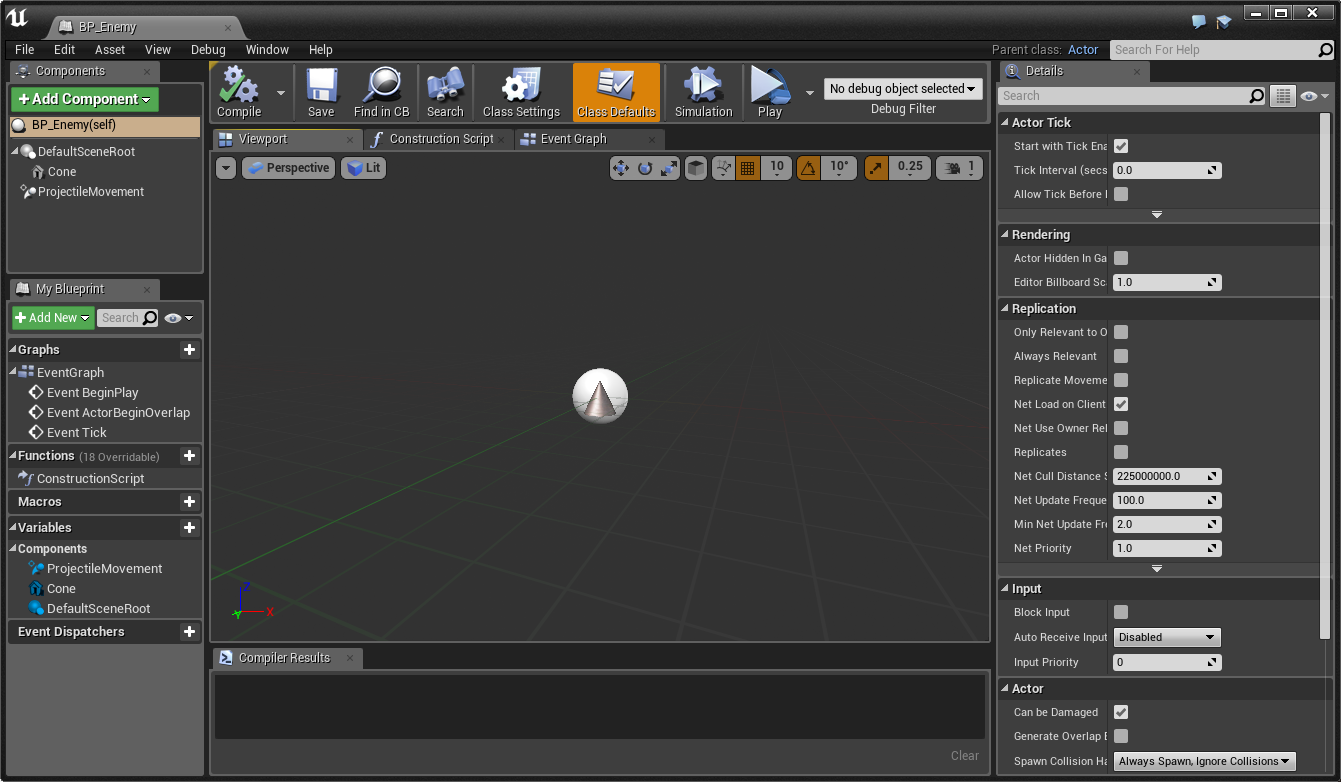This screenshot has width=1341, height=782.
Task: Toggle Class Defaults
Action: [x=616, y=92]
